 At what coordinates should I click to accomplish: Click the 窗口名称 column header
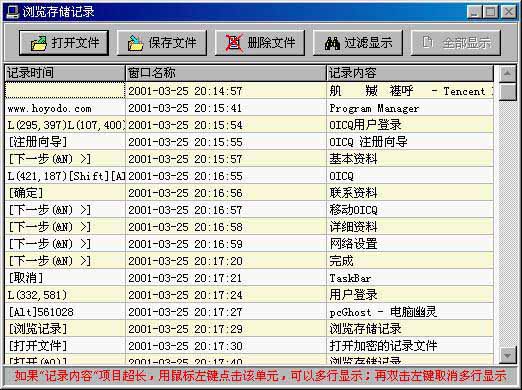tap(226, 73)
